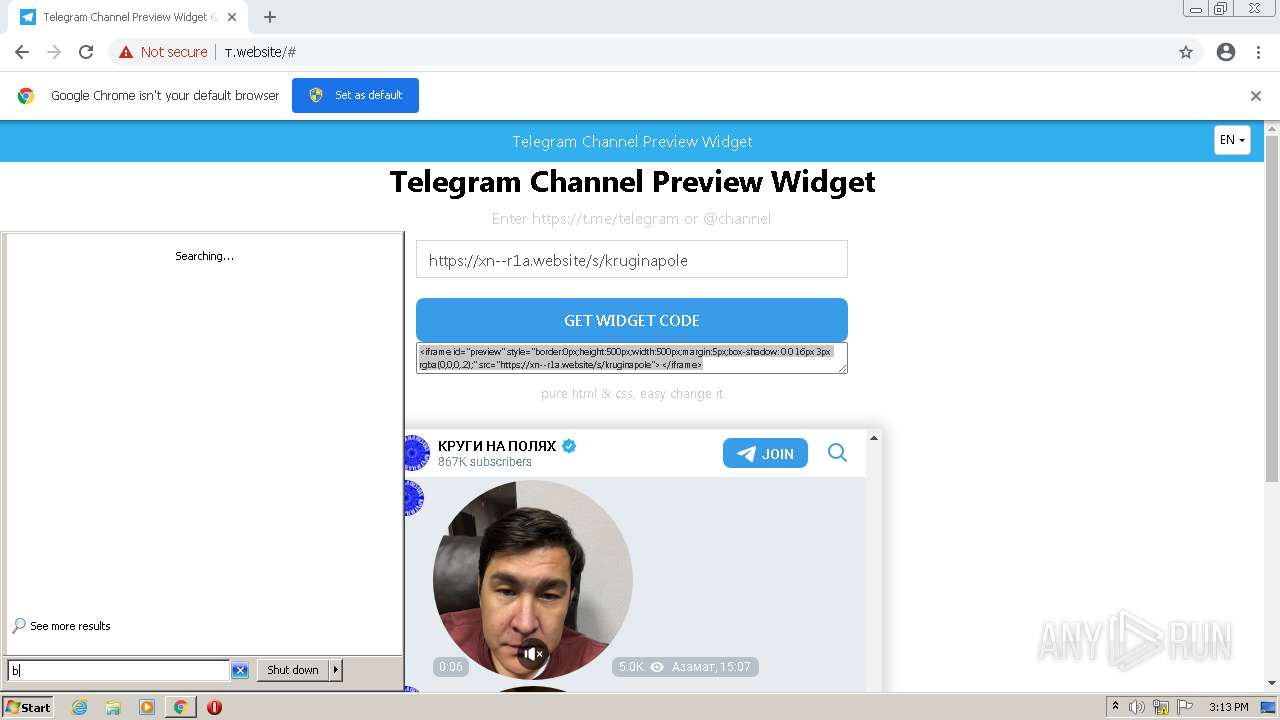1280x720 pixels.
Task: Click the search magnifier in channel preview
Action: (837, 453)
